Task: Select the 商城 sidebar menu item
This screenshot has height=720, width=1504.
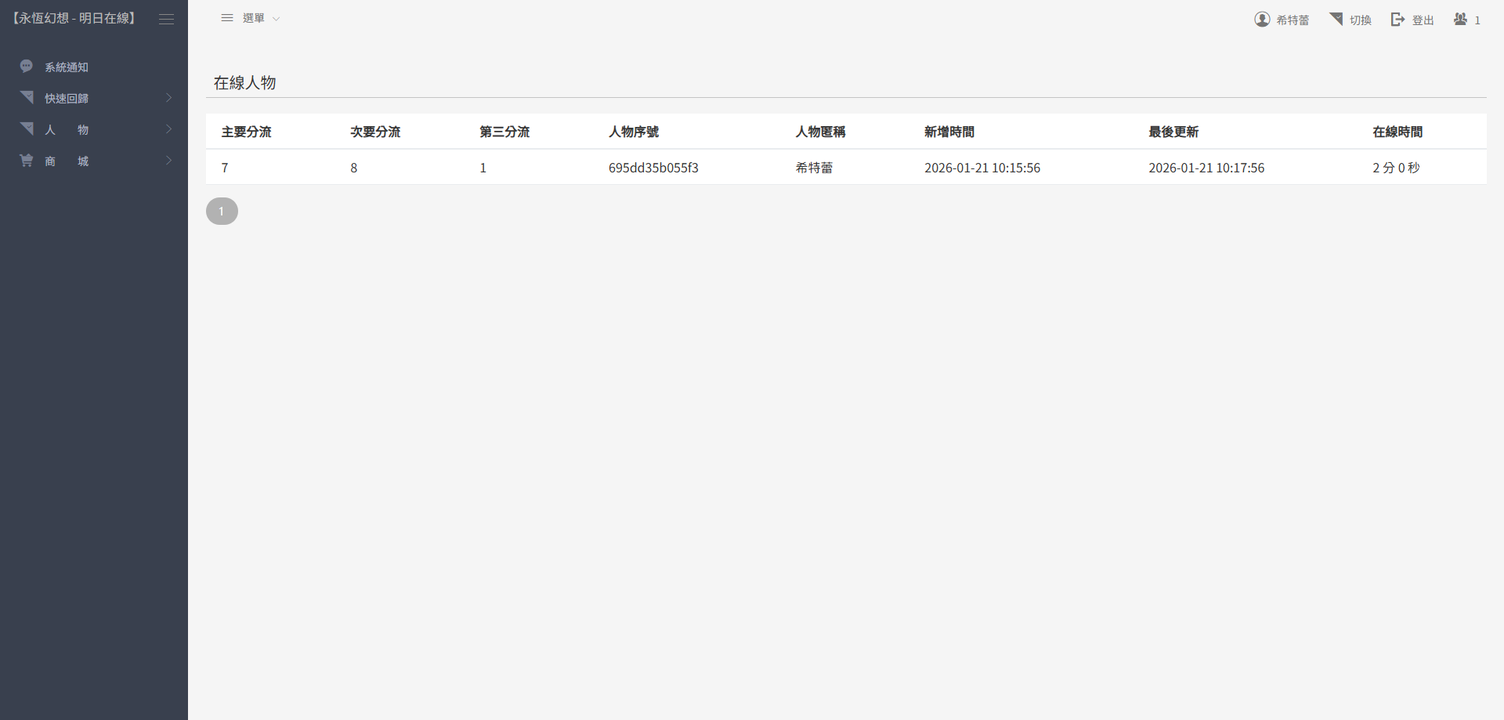Action: pos(66,161)
